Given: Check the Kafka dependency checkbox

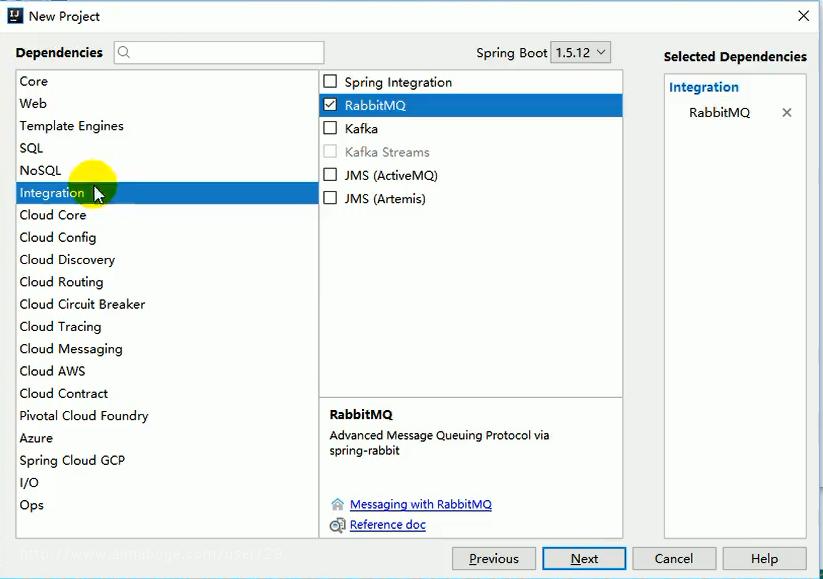Looking at the screenshot, I should coord(330,128).
